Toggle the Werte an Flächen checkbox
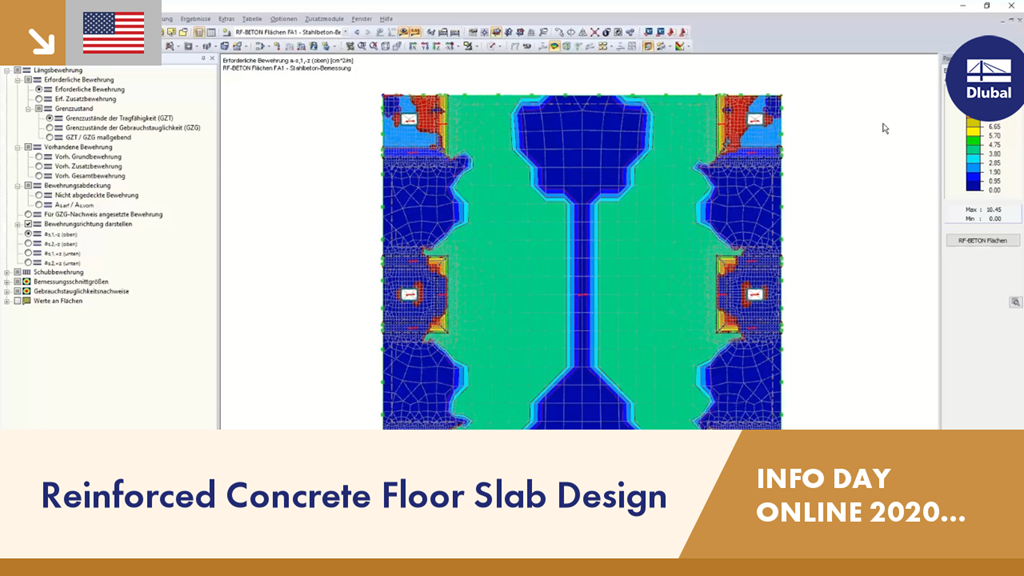 pos(18,301)
